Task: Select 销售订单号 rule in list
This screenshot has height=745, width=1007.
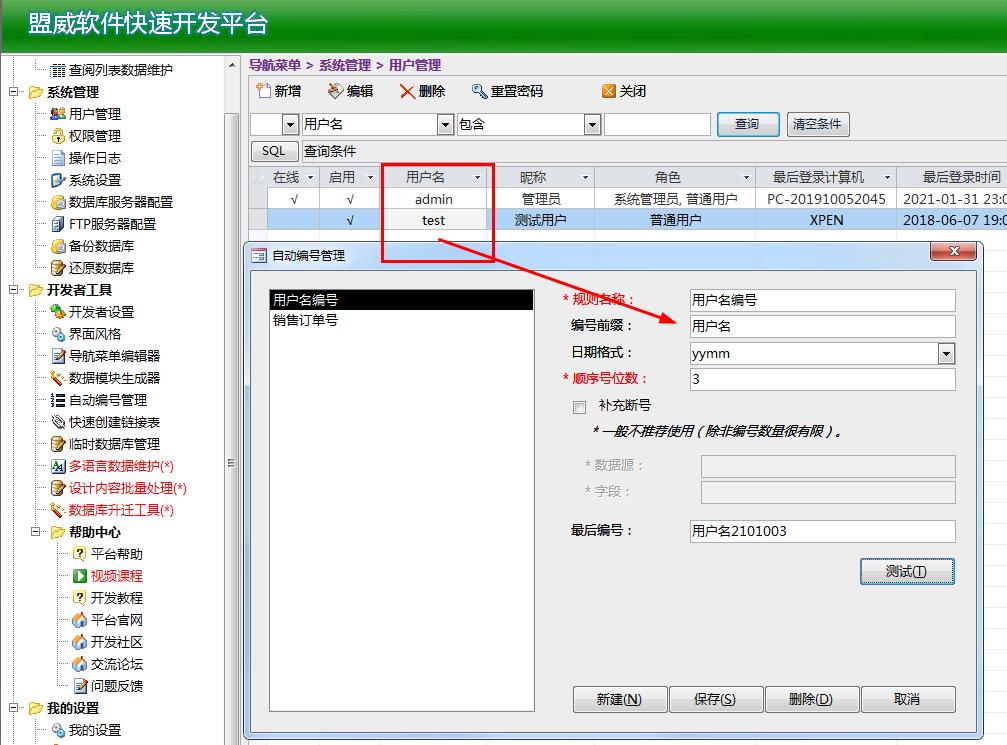Action: tap(401, 320)
